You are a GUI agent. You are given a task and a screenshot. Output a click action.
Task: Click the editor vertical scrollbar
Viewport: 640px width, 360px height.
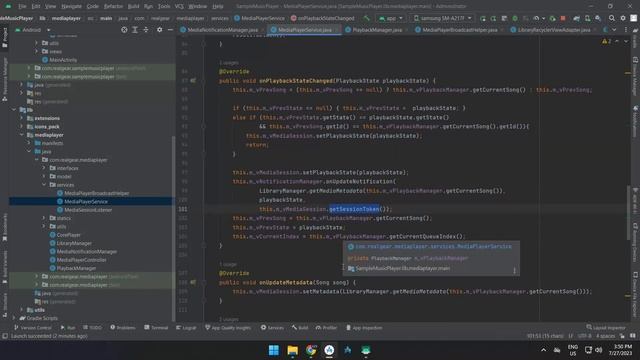pyautogui.click(x=628, y=212)
